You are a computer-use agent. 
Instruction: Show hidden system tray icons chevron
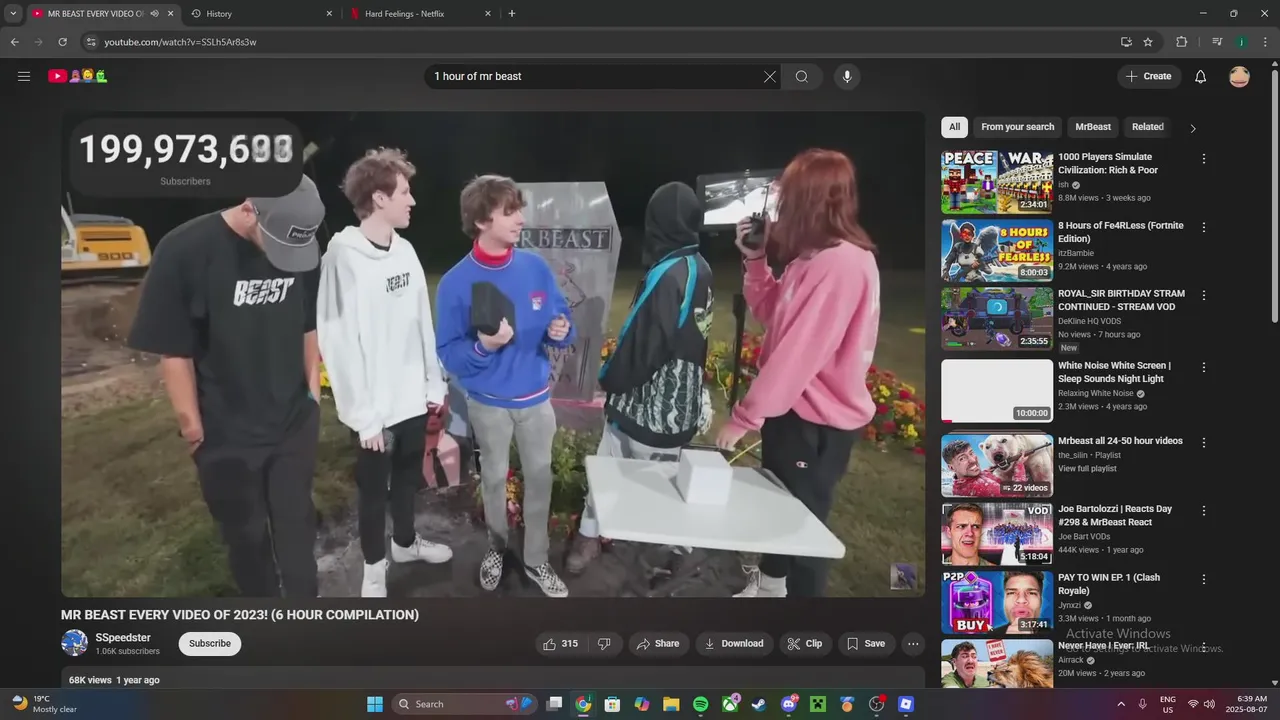coord(1122,704)
